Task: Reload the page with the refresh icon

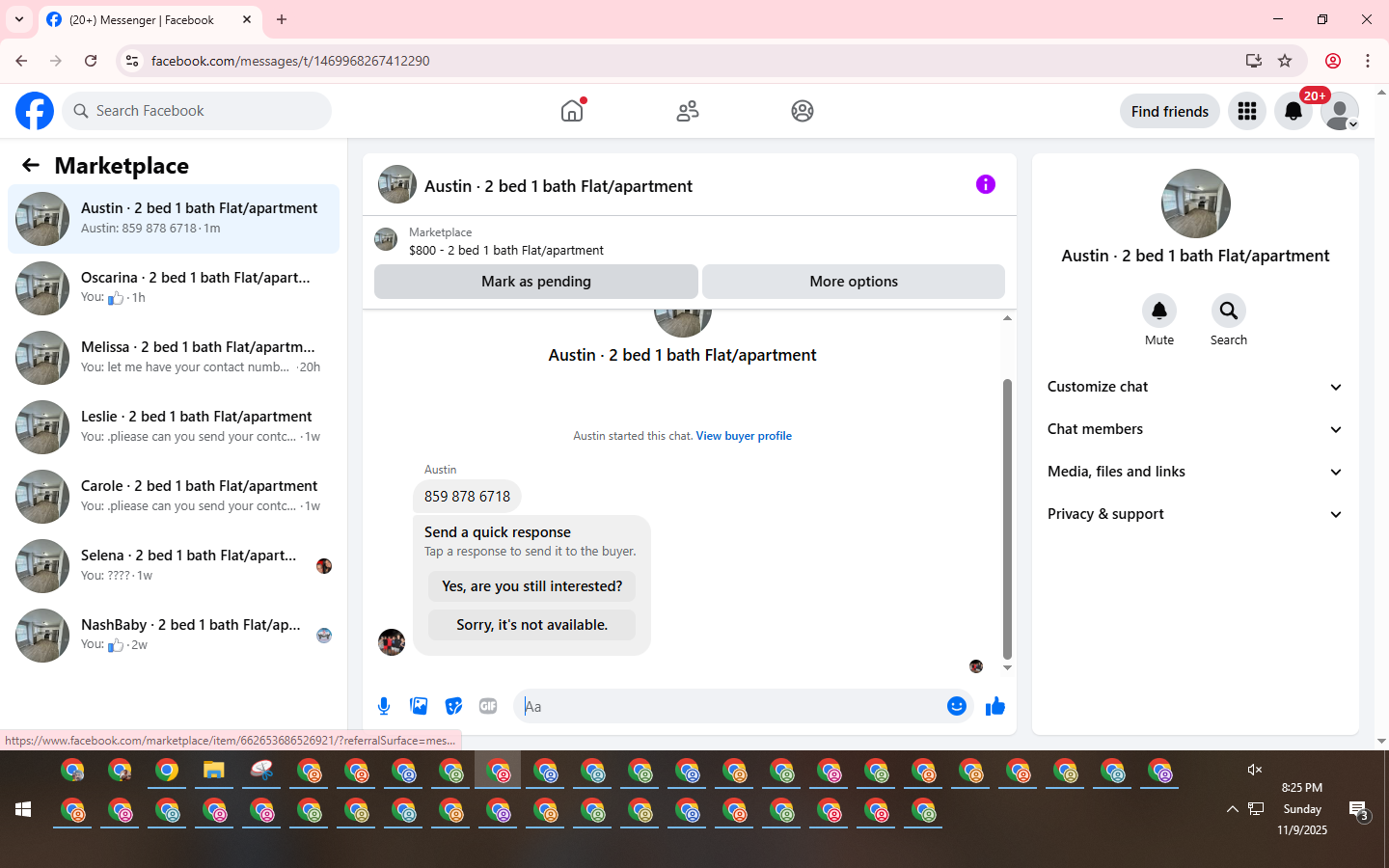Action: [91, 61]
